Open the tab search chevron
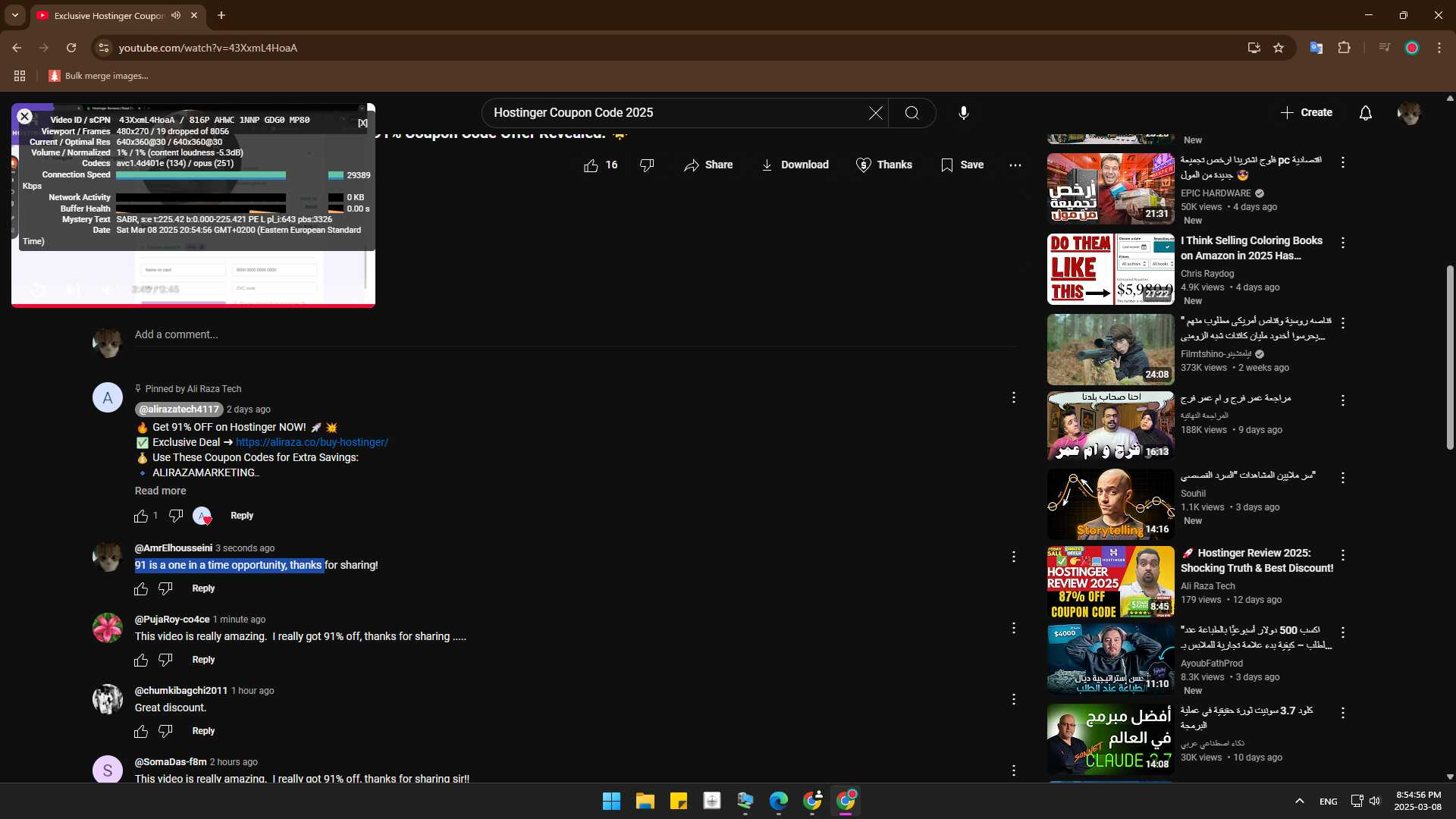The width and height of the screenshot is (1456, 819). 15,15
